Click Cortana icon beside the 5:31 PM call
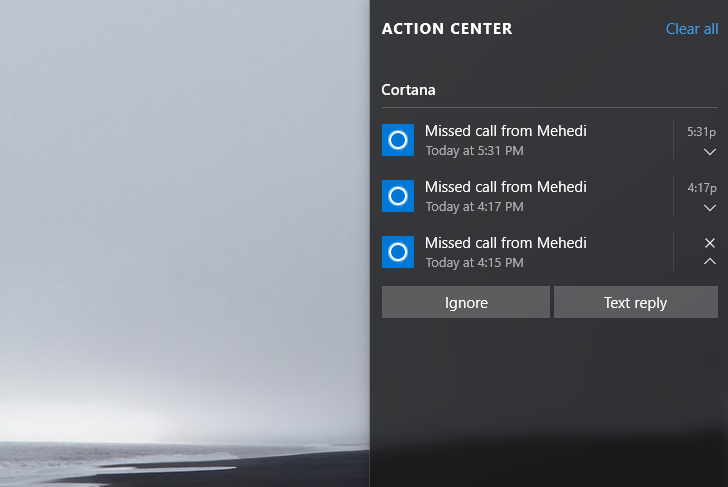 398,140
